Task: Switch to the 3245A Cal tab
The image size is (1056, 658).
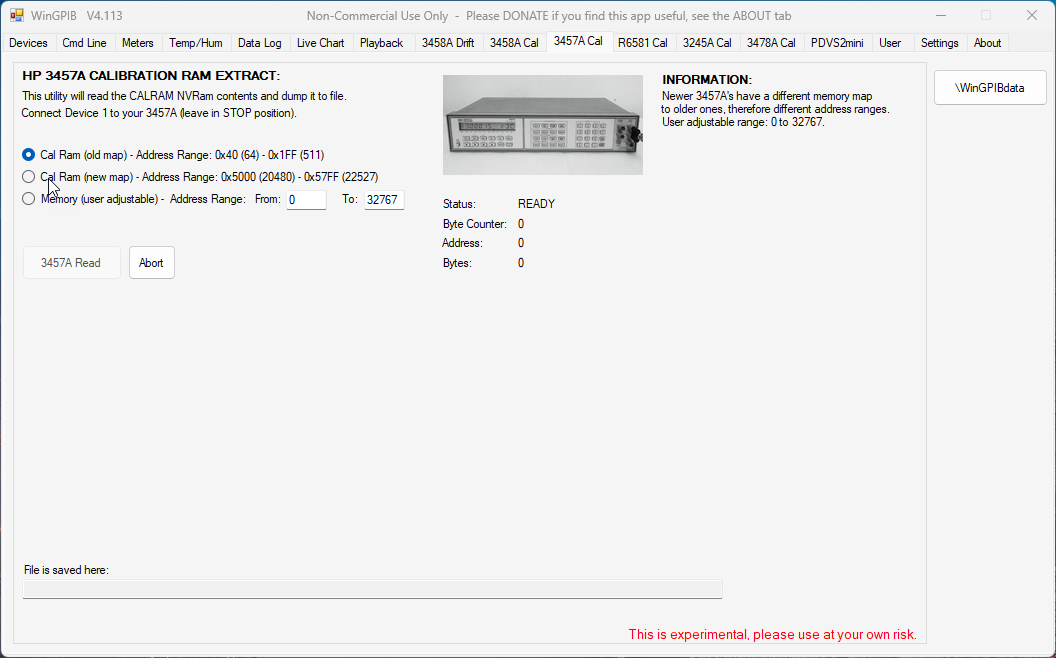Action: (707, 42)
